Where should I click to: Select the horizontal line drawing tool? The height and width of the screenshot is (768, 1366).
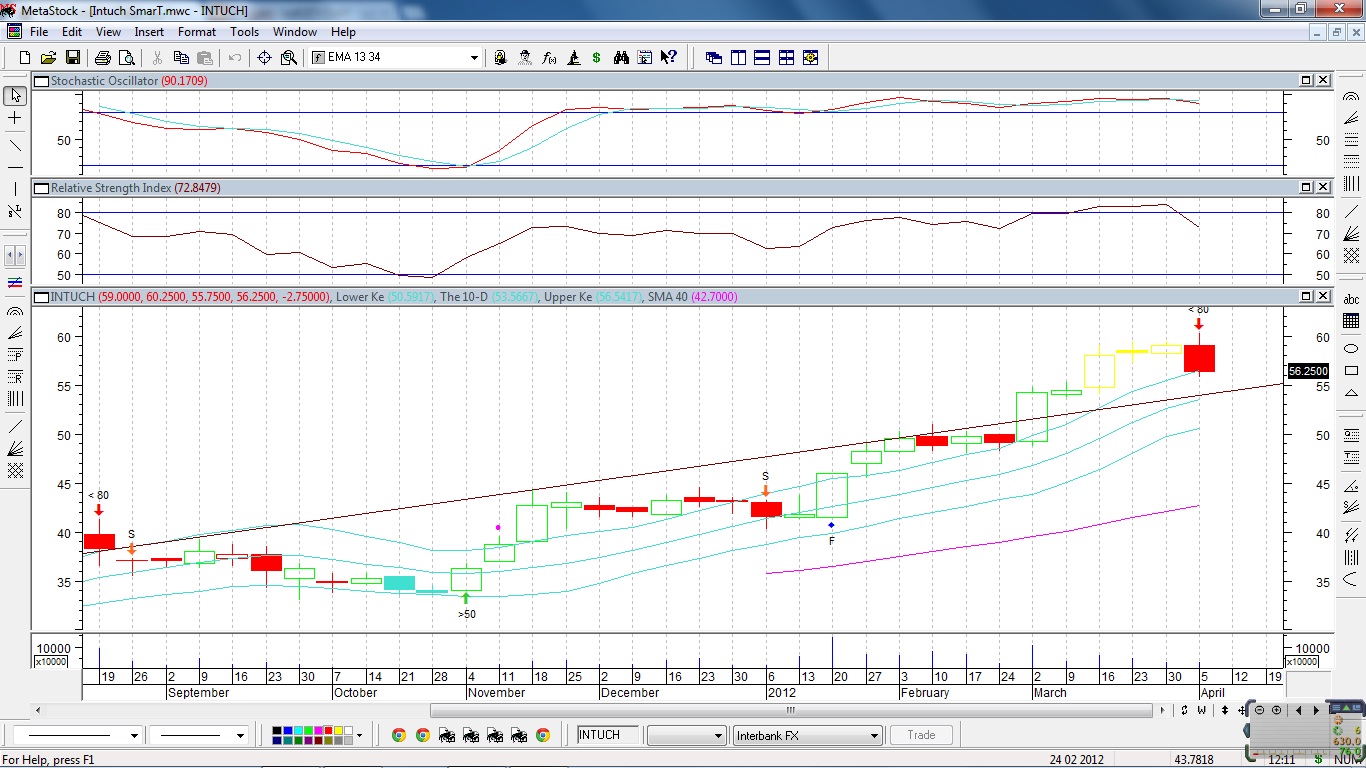[15, 167]
